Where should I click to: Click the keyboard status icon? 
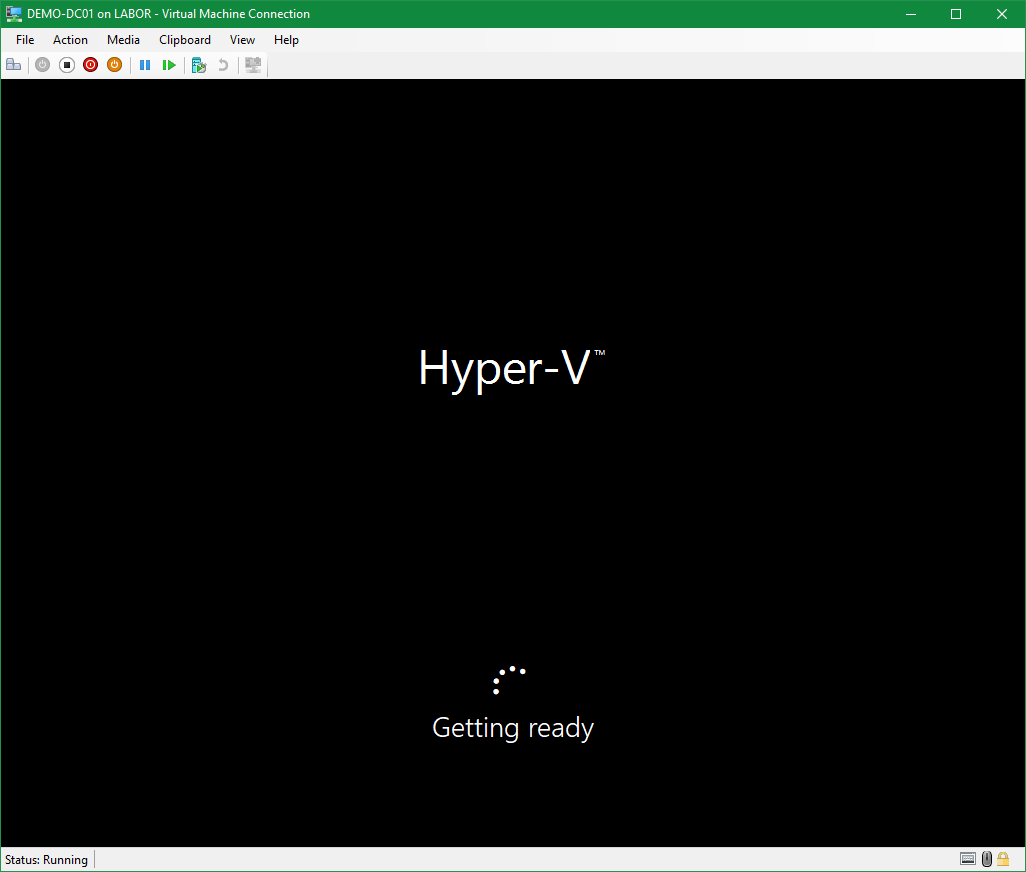967,859
